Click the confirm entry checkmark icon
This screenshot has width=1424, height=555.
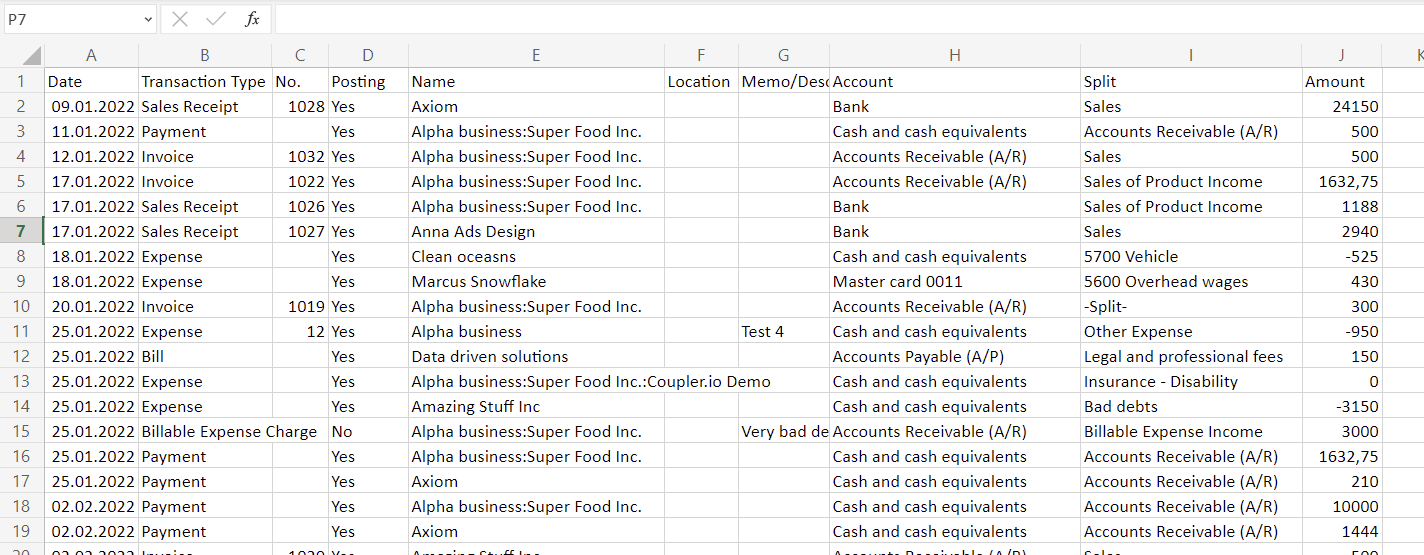(215, 19)
